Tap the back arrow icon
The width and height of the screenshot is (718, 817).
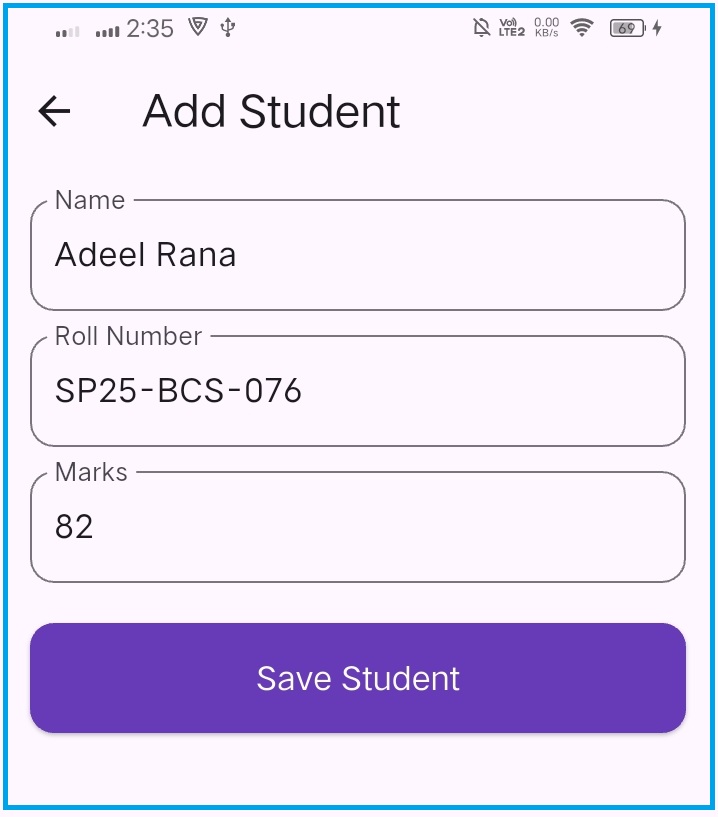tap(54, 111)
